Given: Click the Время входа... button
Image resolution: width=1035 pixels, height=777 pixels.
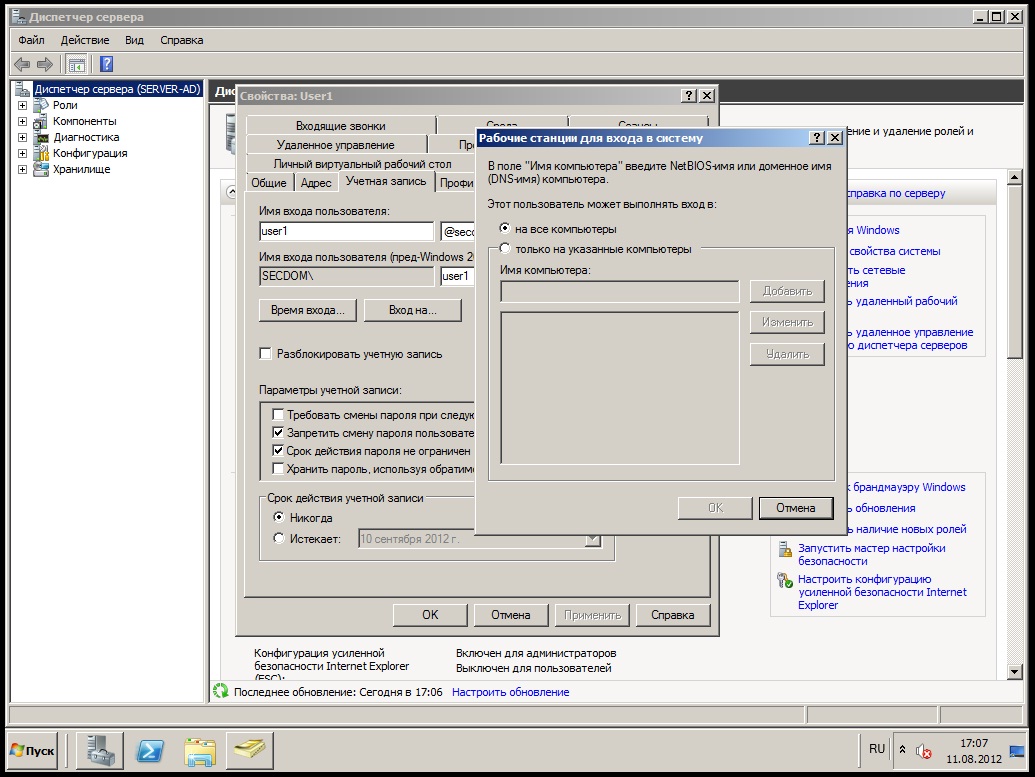Looking at the screenshot, I should click(308, 310).
